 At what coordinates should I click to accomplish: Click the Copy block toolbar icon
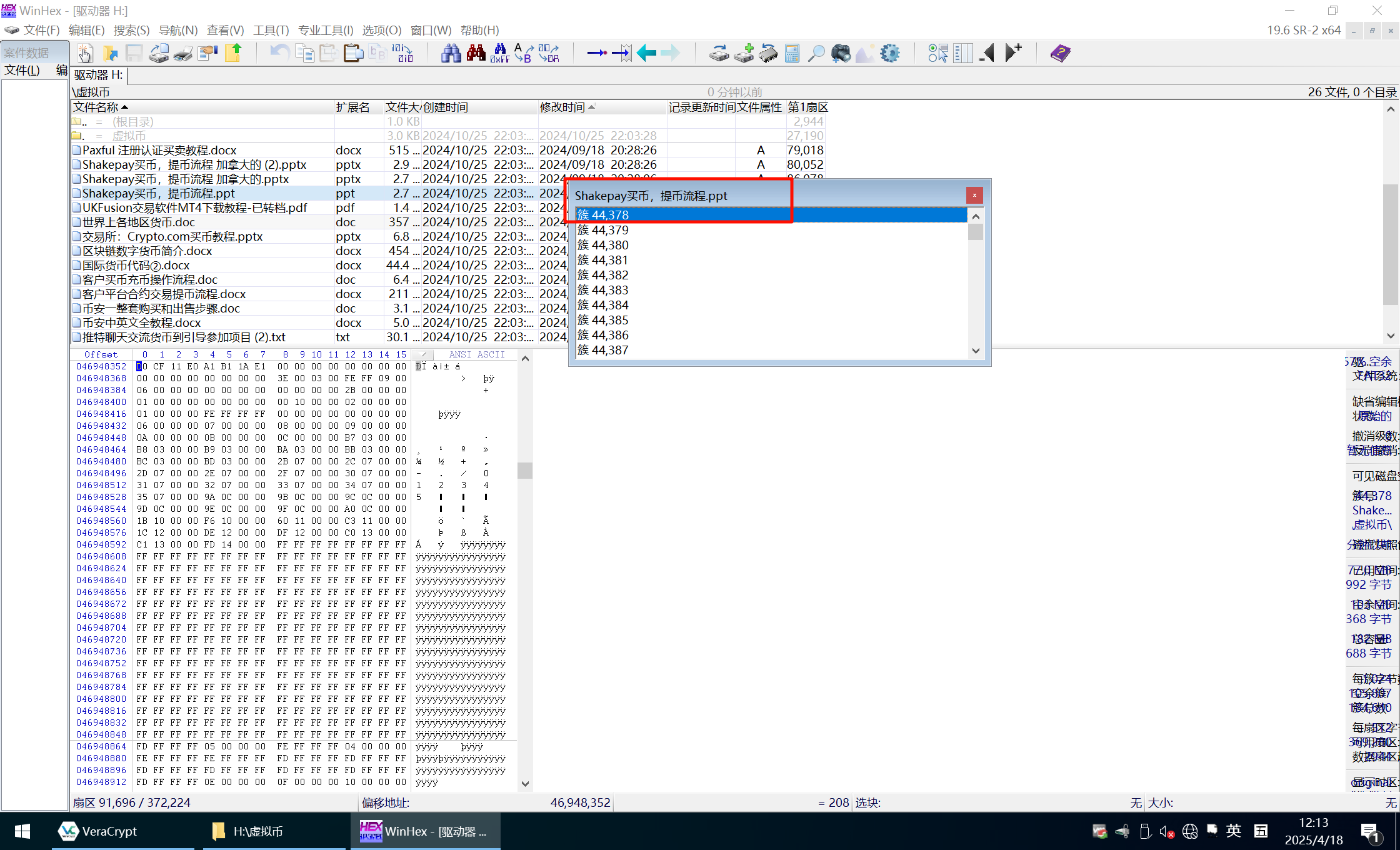(304, 54)
